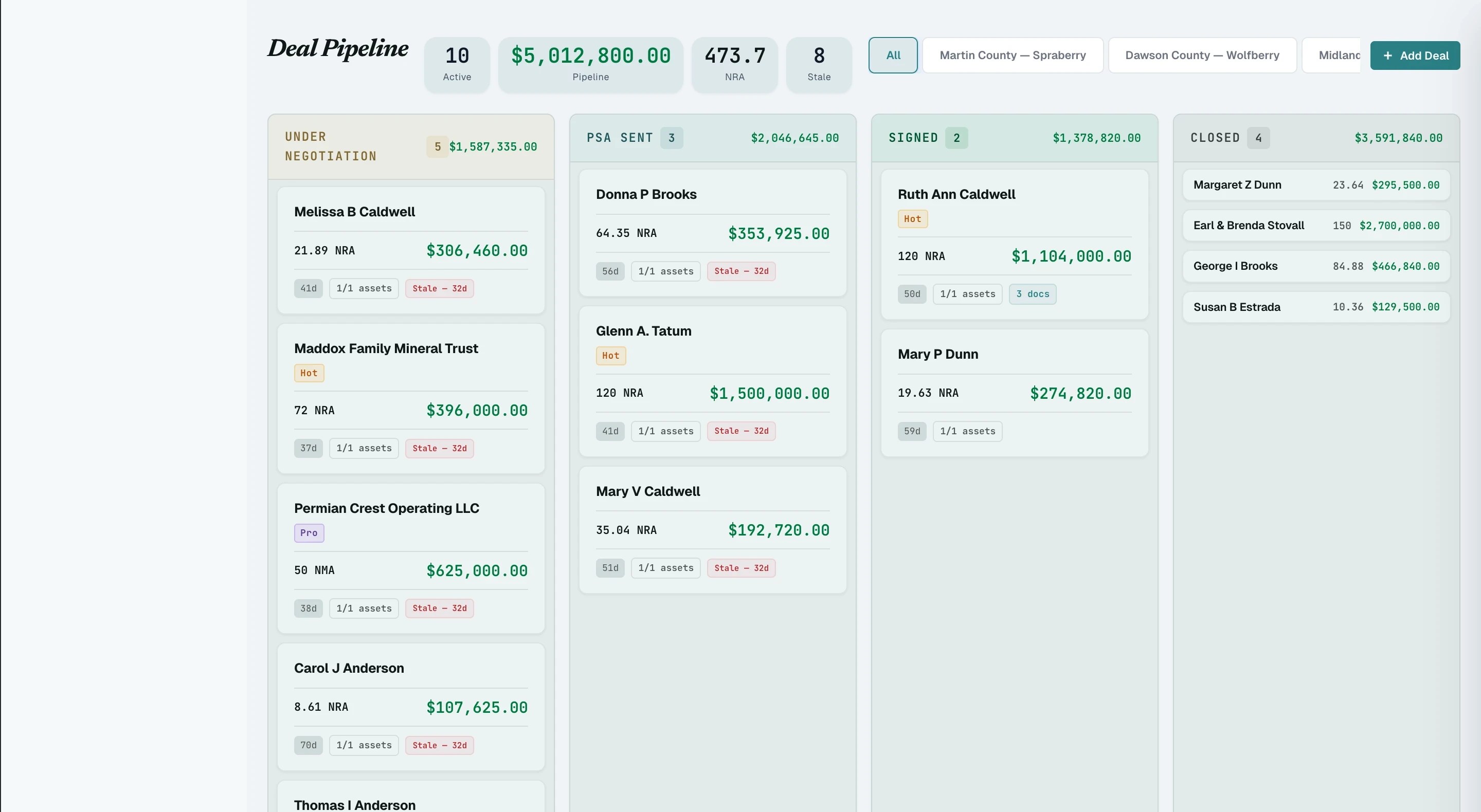The image size is (1481, 812).
Task: Open the Mary V Caldwell deal card
Action: (712, 529)
